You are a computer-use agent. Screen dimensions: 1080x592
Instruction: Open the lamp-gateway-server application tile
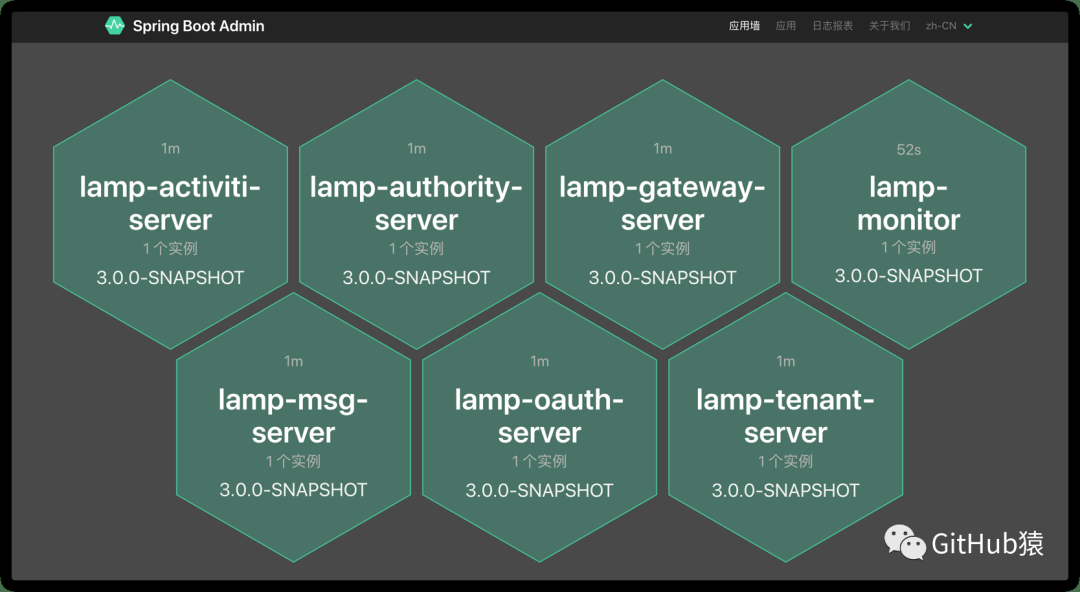[663, 214]
